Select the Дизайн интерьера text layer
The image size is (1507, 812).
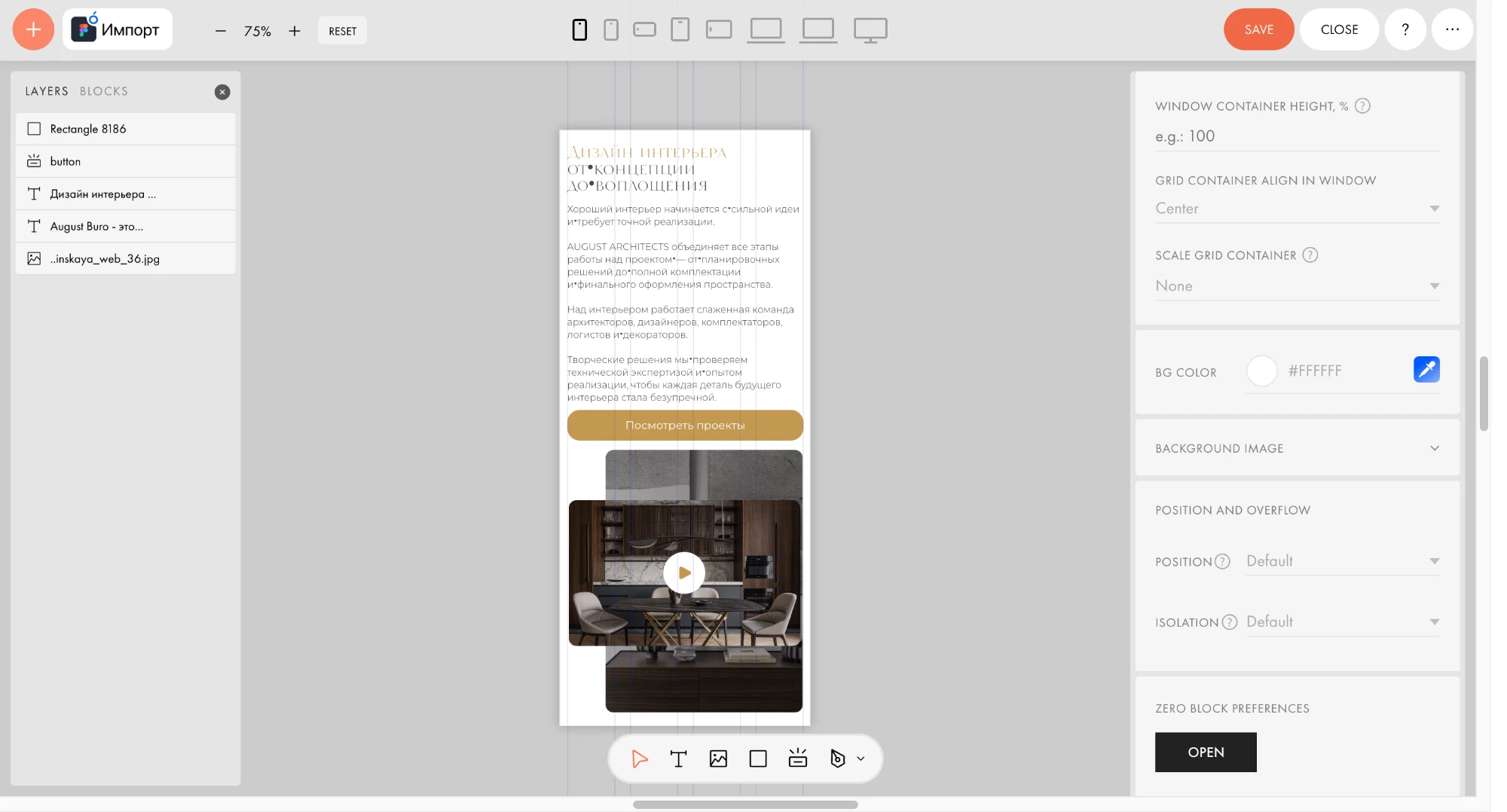tap(126, 194)
